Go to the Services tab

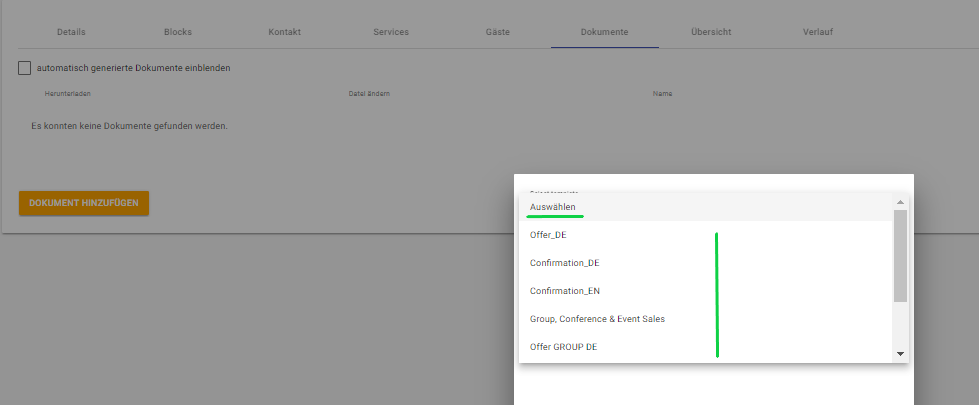click(391, 32)
